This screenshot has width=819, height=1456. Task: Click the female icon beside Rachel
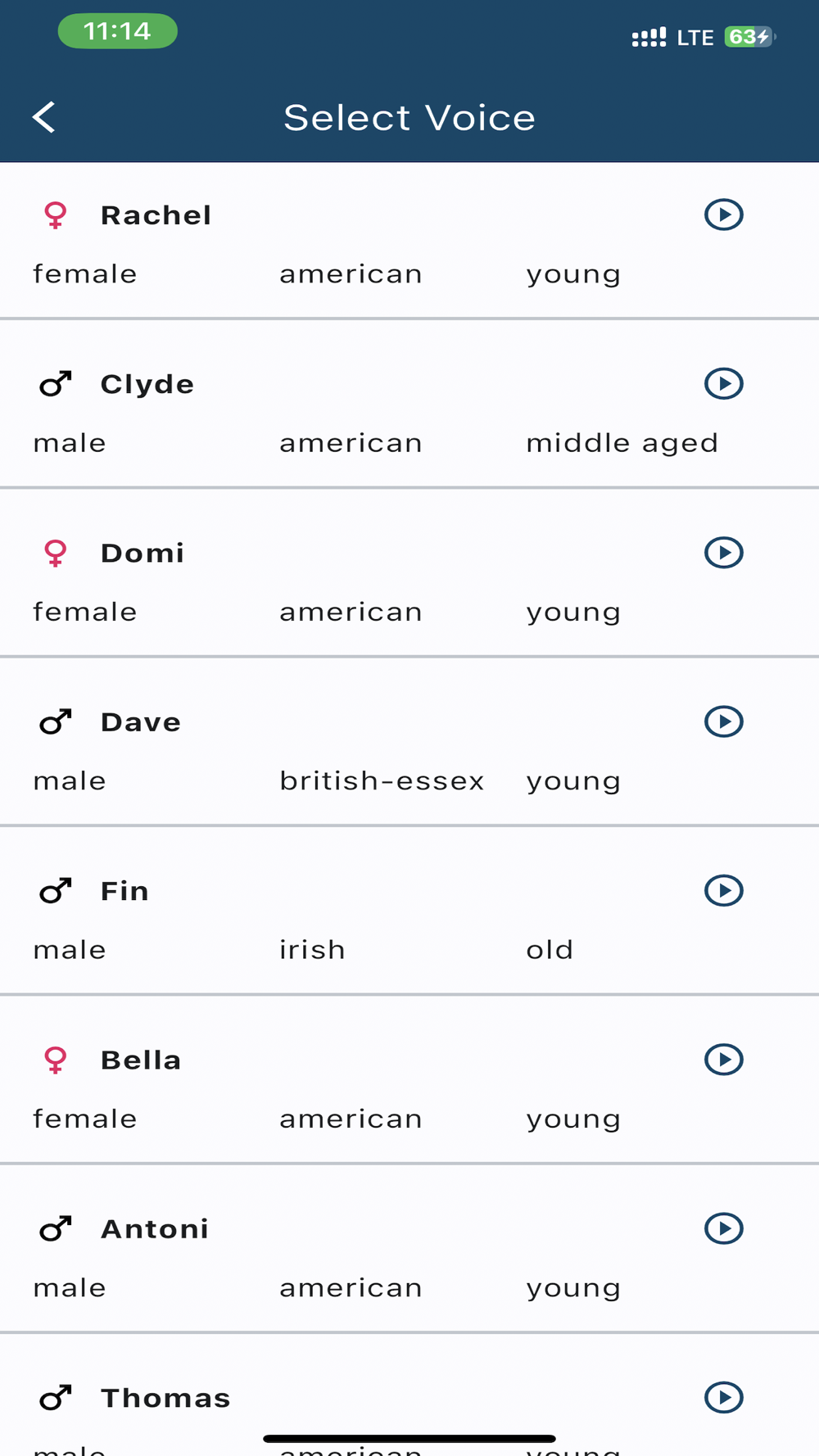(x=55, y=215)
